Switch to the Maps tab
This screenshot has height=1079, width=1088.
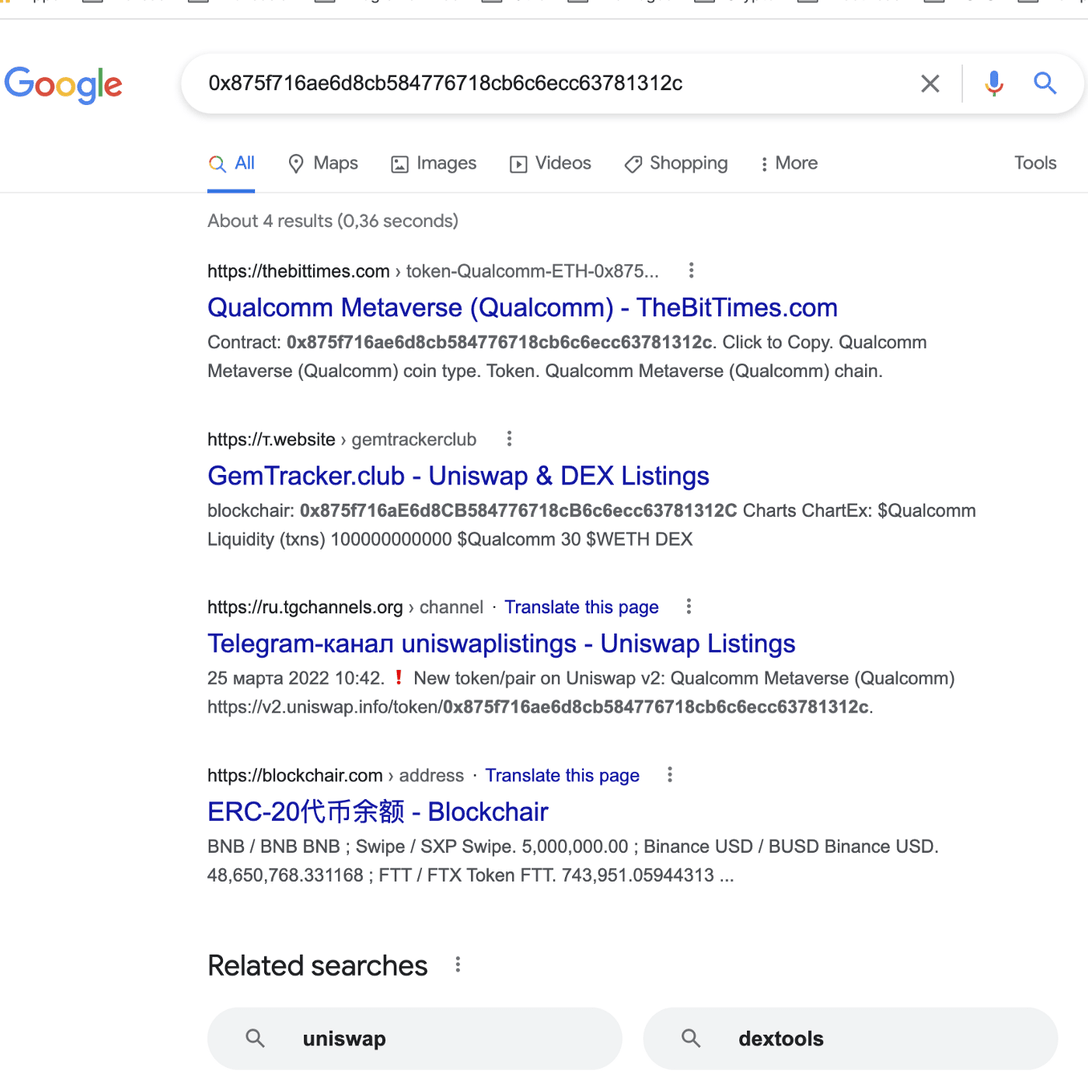click(322, 164)
